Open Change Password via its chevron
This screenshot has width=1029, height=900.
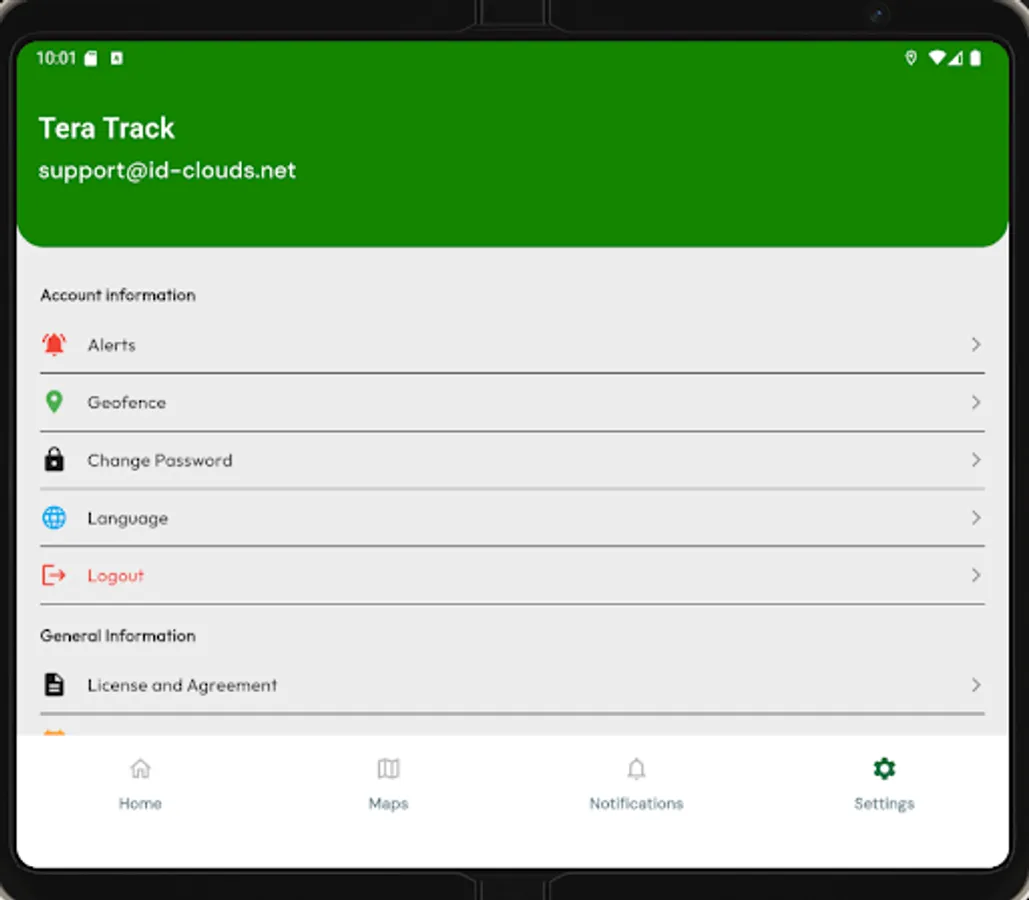976,460
